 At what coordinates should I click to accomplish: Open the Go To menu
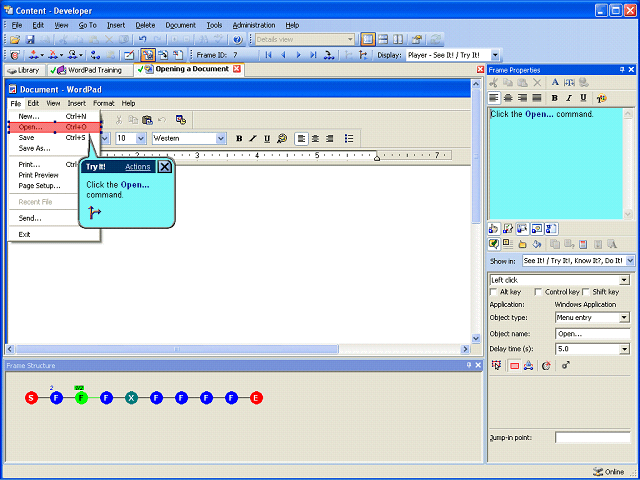point(87,25)
